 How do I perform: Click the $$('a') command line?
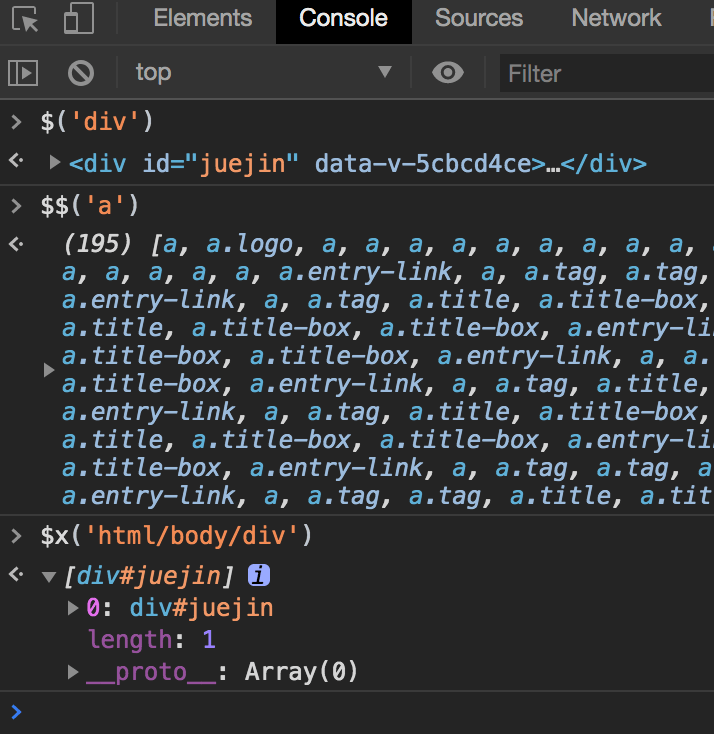coord(90,206)
